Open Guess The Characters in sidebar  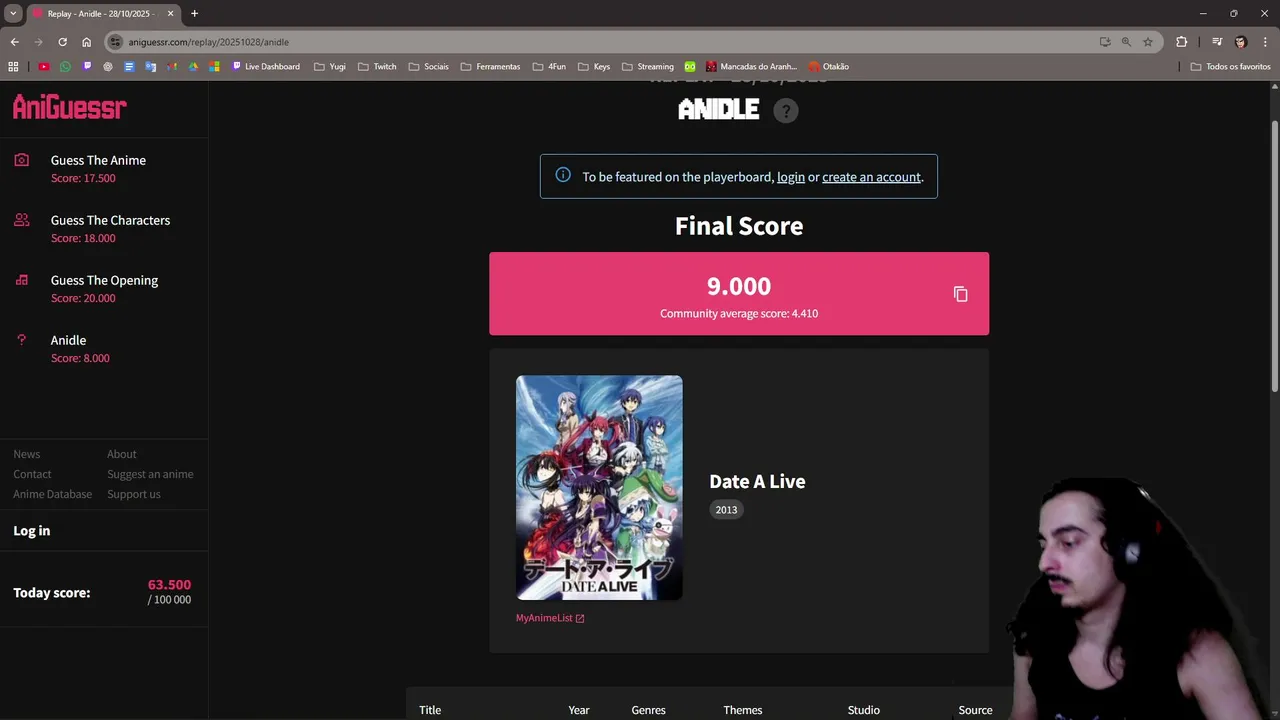110,220
